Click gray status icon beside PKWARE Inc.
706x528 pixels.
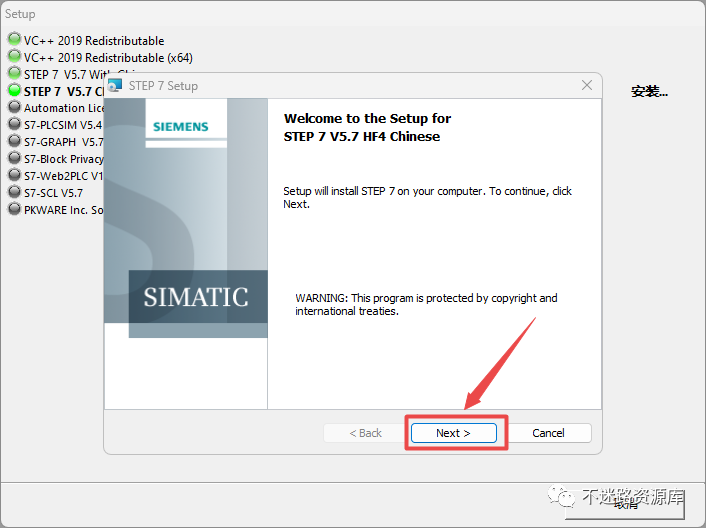(x=14, y=209)
